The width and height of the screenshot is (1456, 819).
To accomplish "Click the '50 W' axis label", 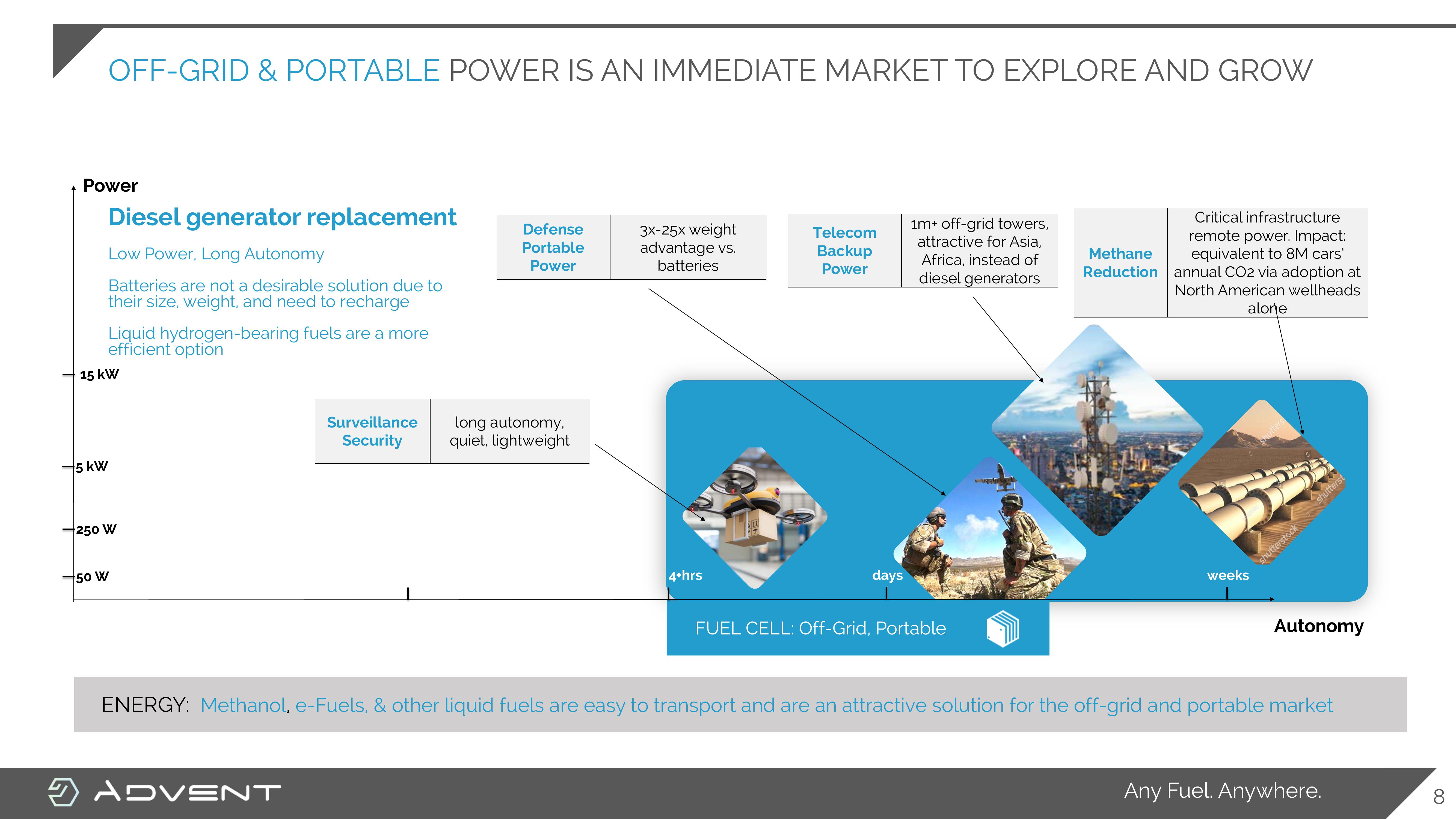I will (x=92, y=577).
